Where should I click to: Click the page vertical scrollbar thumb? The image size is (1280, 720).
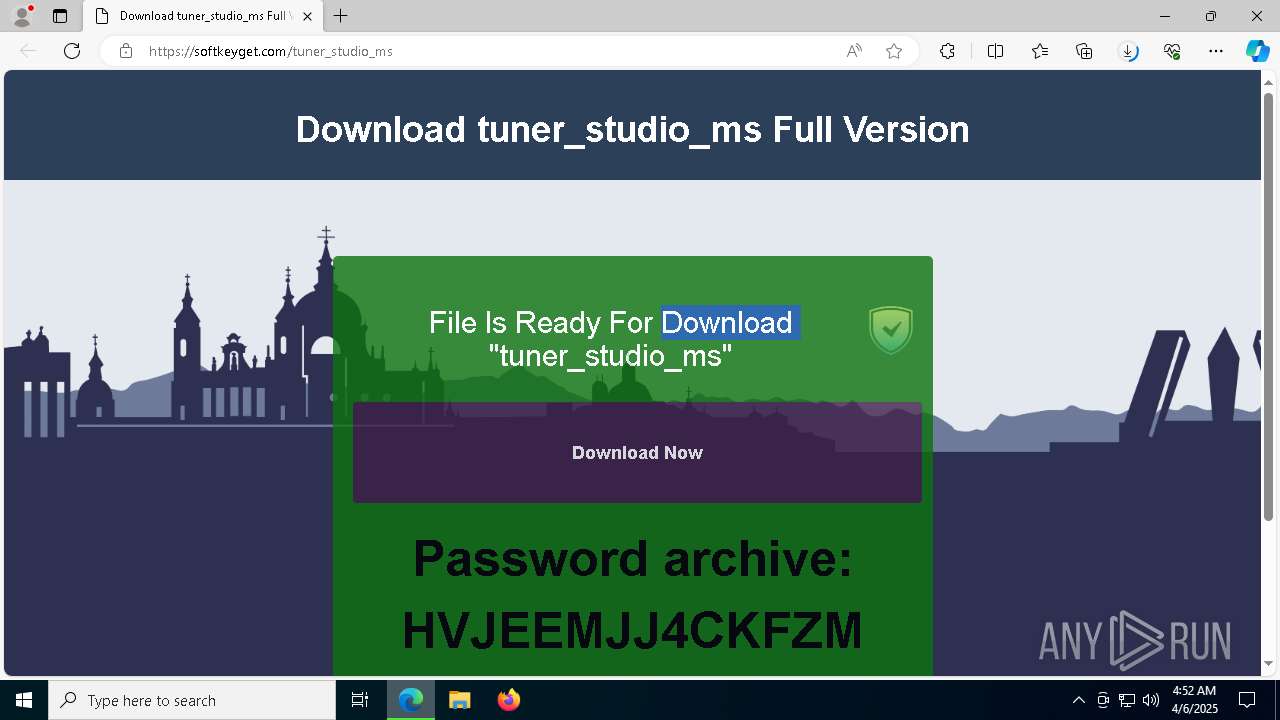tap(1268, 305)
